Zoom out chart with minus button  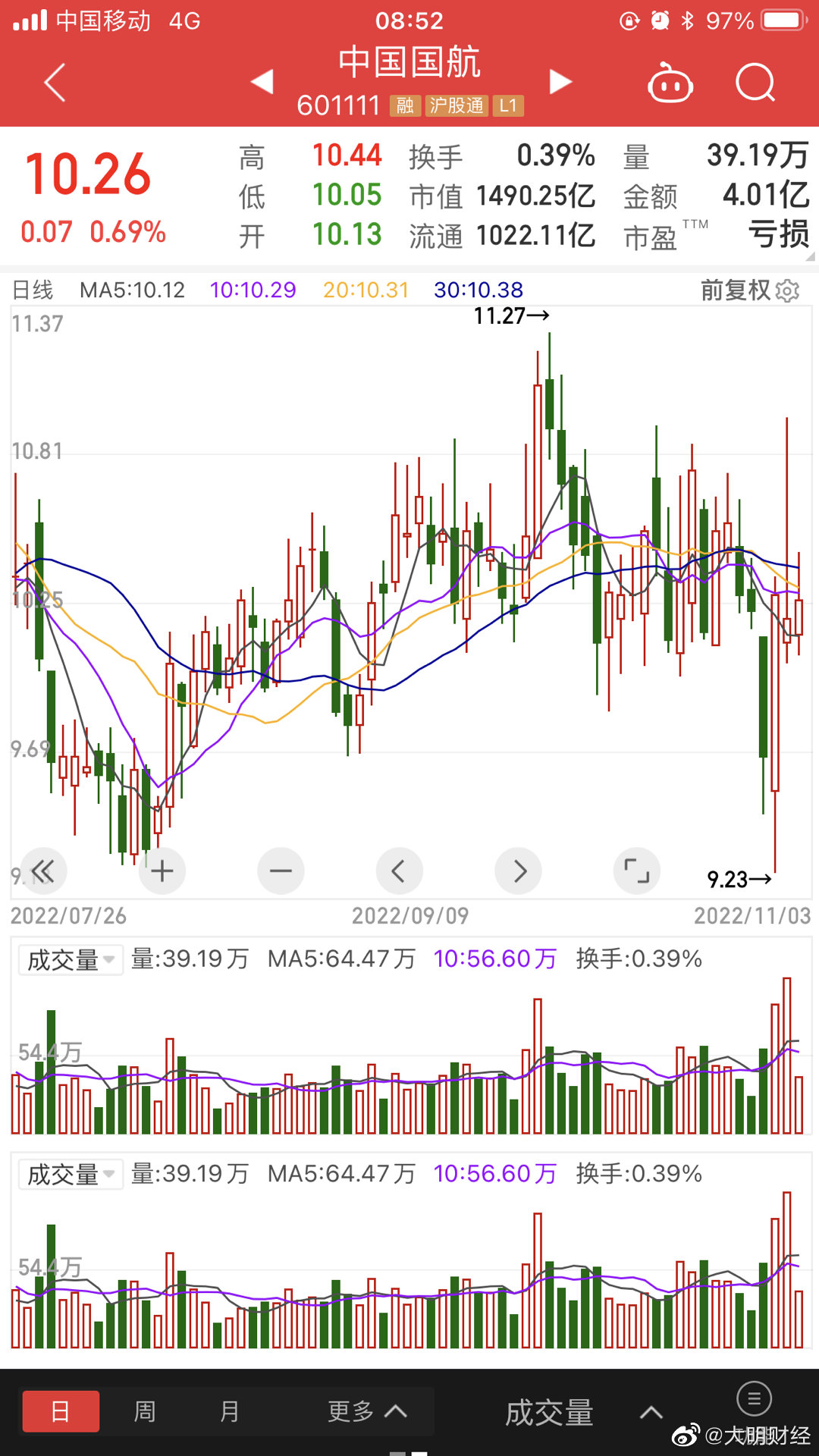coord(281,871)
